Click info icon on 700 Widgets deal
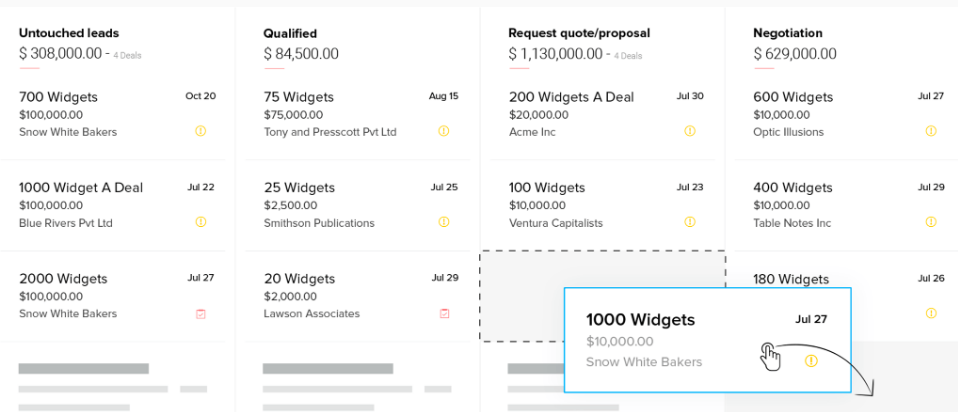 point(200,131)
